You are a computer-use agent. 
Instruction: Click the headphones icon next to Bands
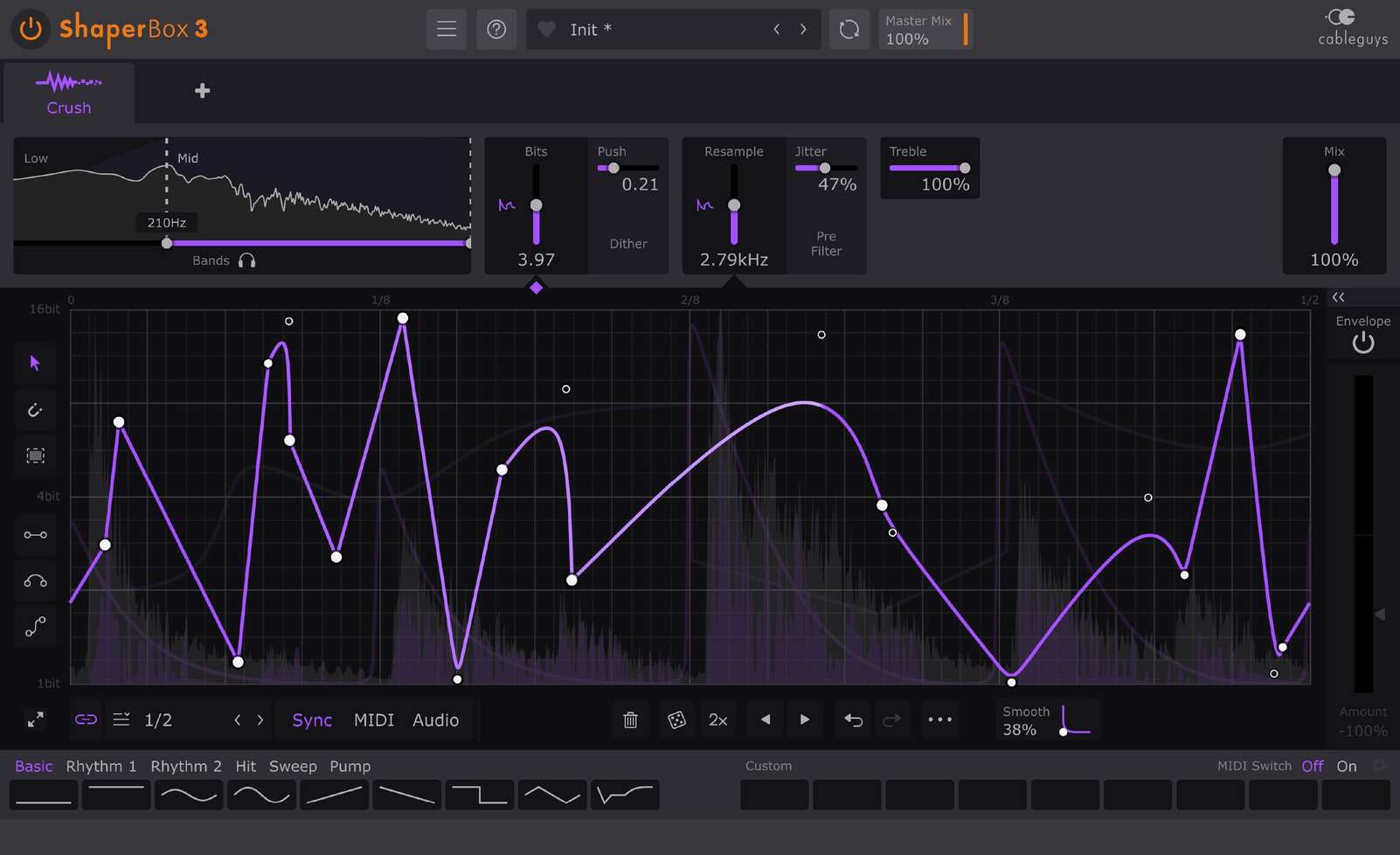click(247, 260)
